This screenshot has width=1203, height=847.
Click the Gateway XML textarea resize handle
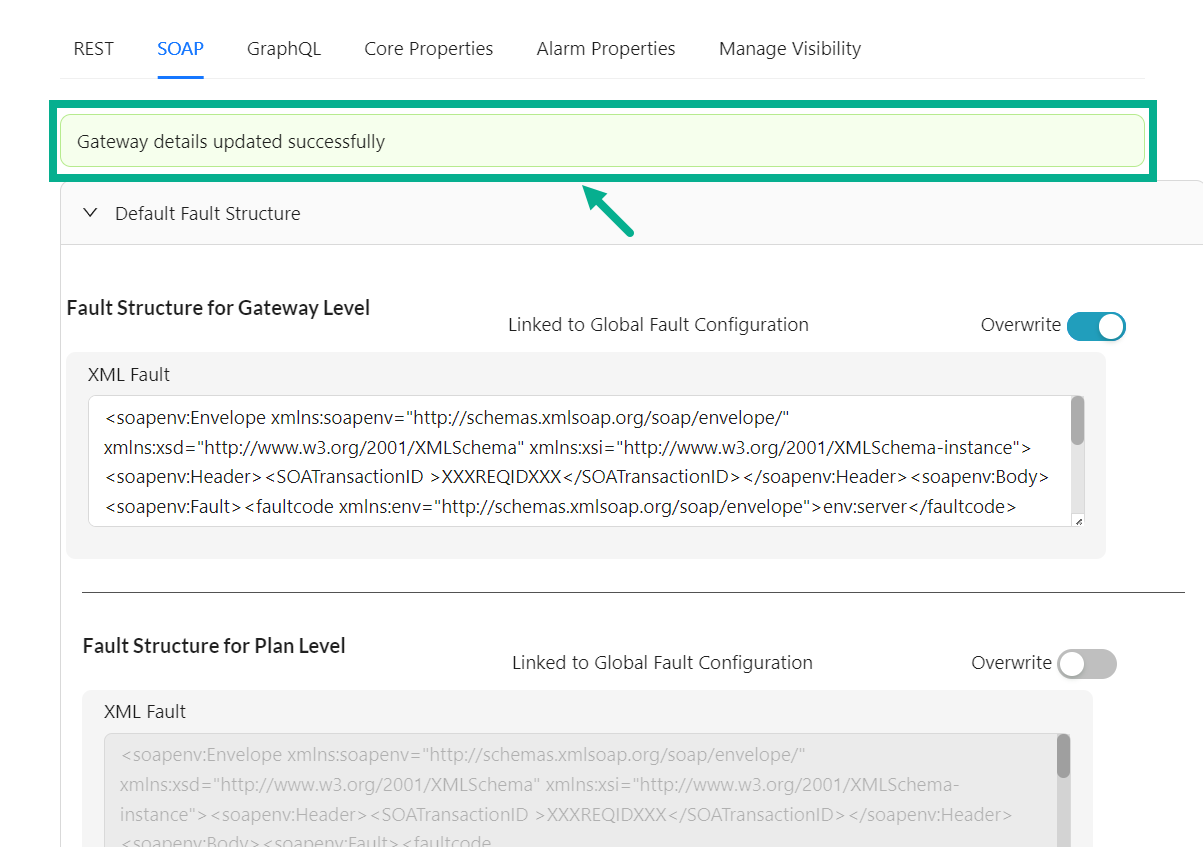click(x=1077, y=520)
